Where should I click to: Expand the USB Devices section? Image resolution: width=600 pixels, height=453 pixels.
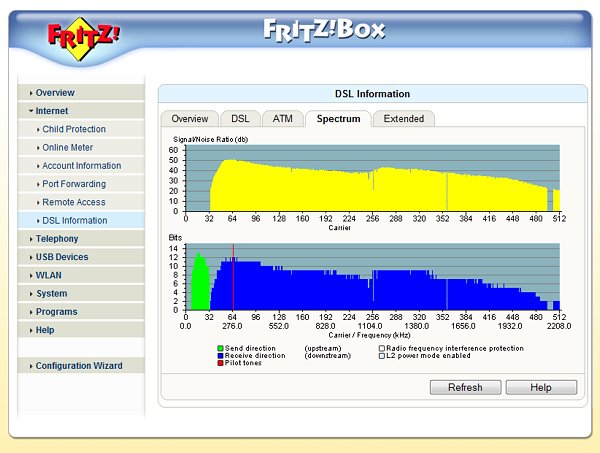(x=61, y=257)
